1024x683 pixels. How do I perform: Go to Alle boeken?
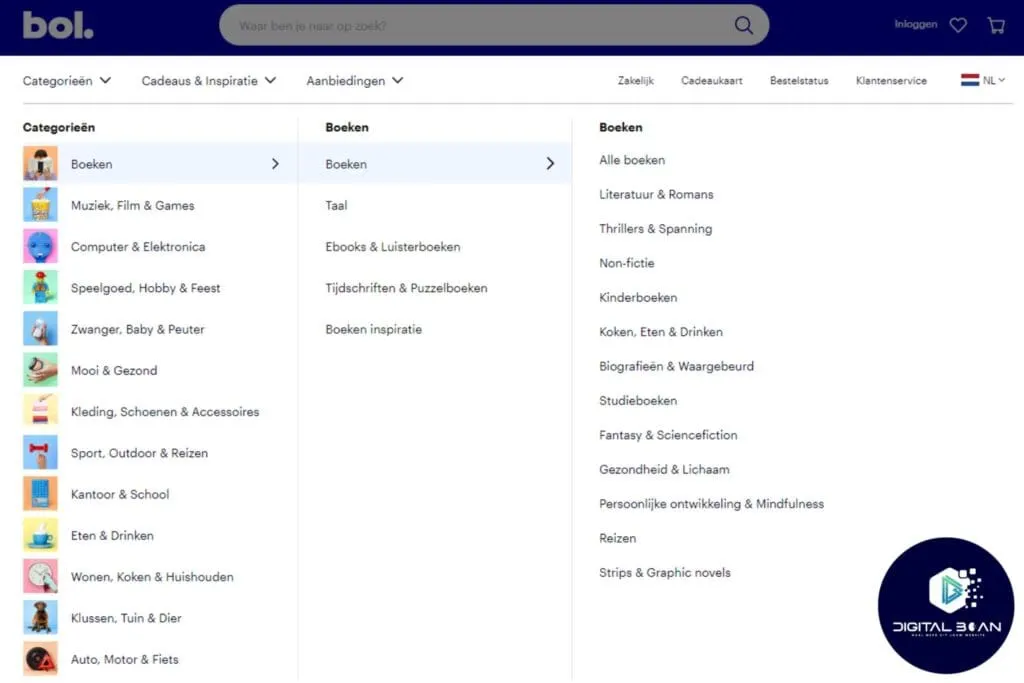[632, 160]
